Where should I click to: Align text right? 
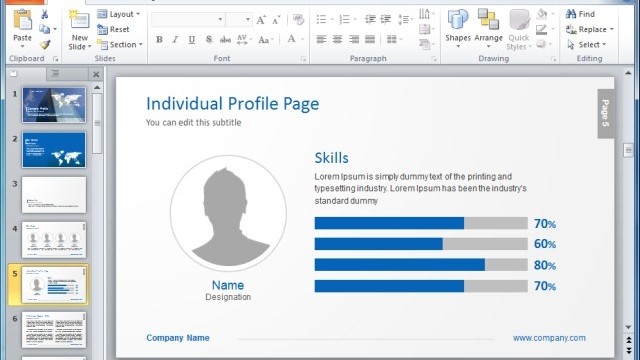point(354,39)
